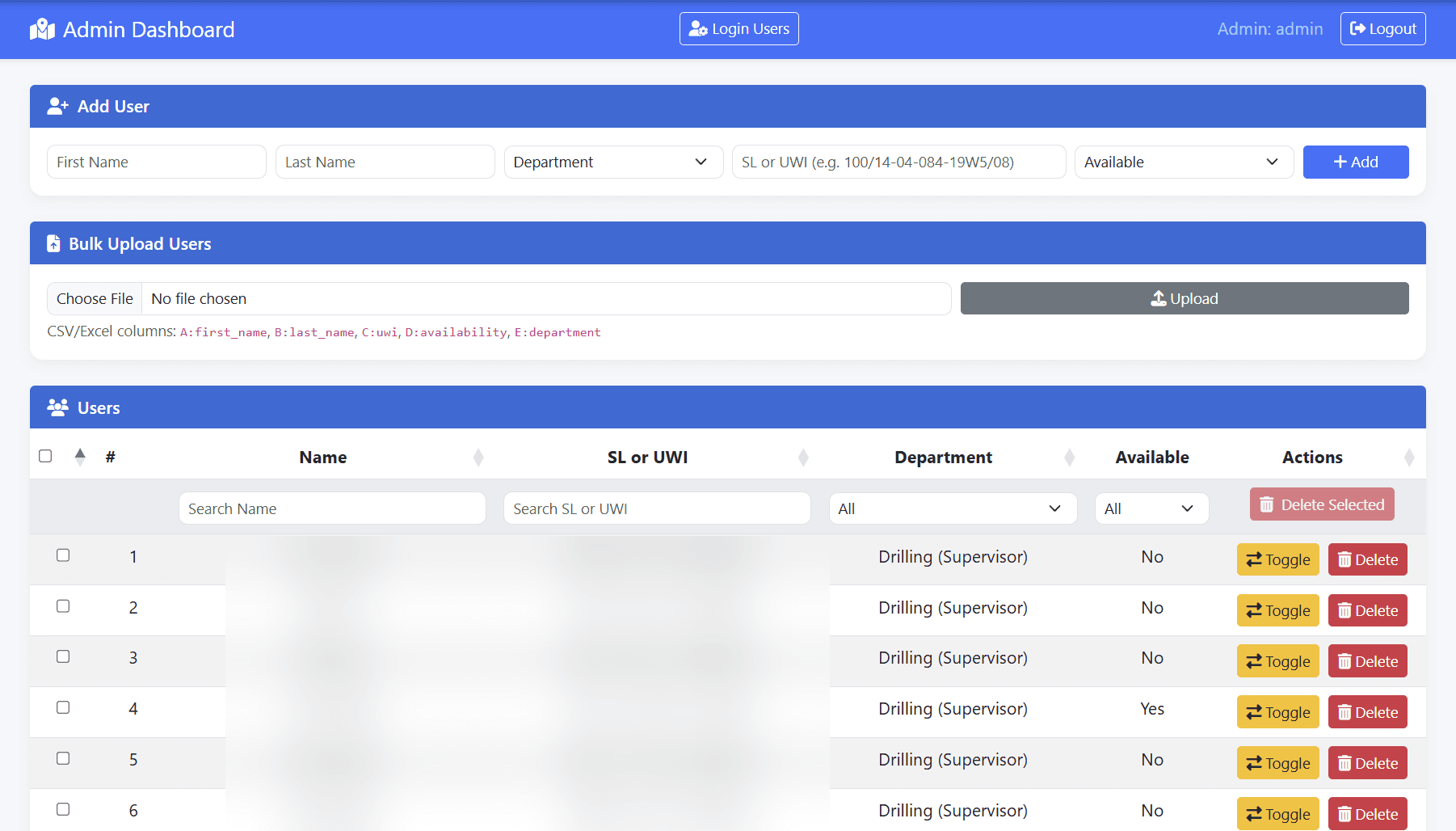Click the SL or UWI column sort arrow
1456x831 pixels.
[x=803, y=457]
